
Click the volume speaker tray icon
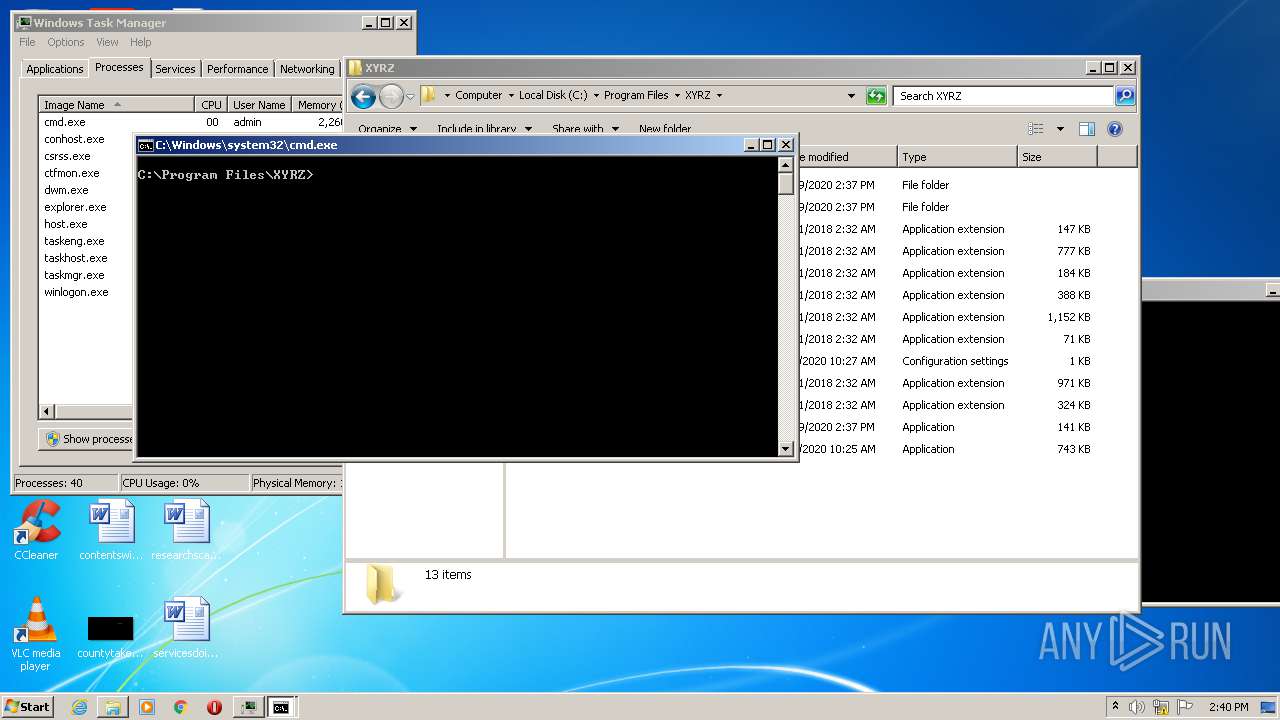pyautogui.click(x=1137, y=707)
